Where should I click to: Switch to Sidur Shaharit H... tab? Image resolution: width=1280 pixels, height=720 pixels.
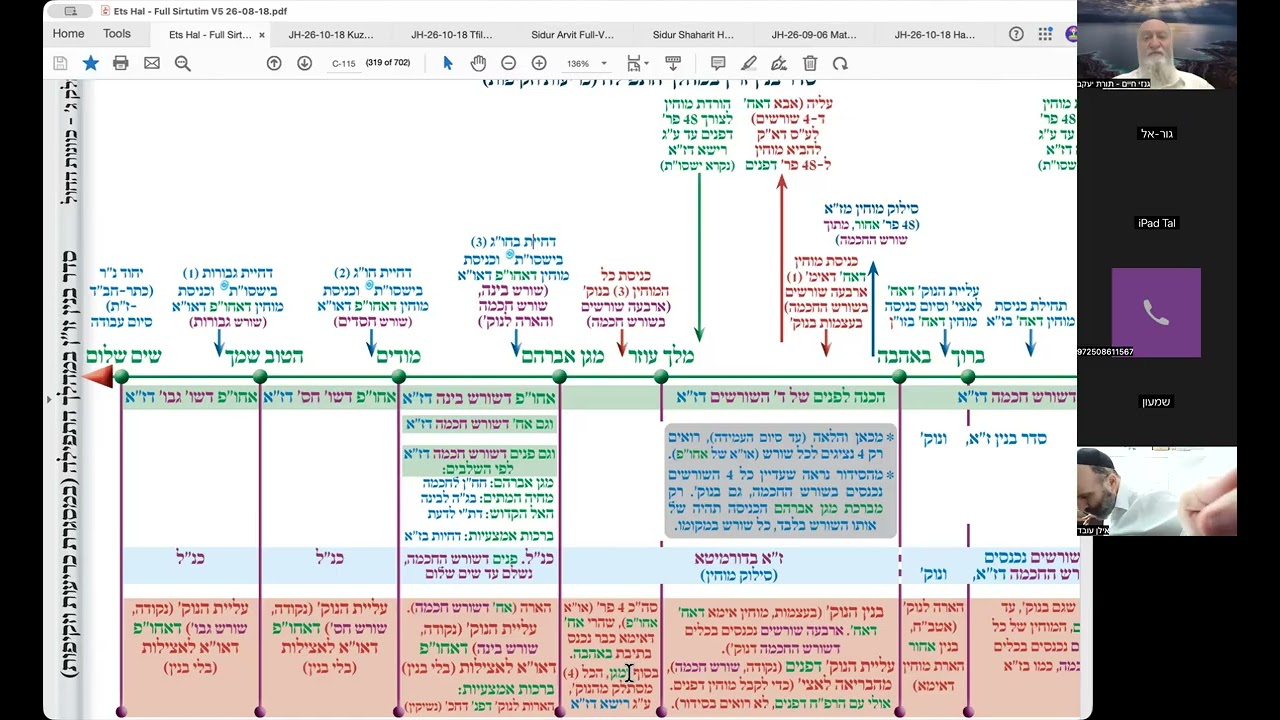[x=693, y=35]
